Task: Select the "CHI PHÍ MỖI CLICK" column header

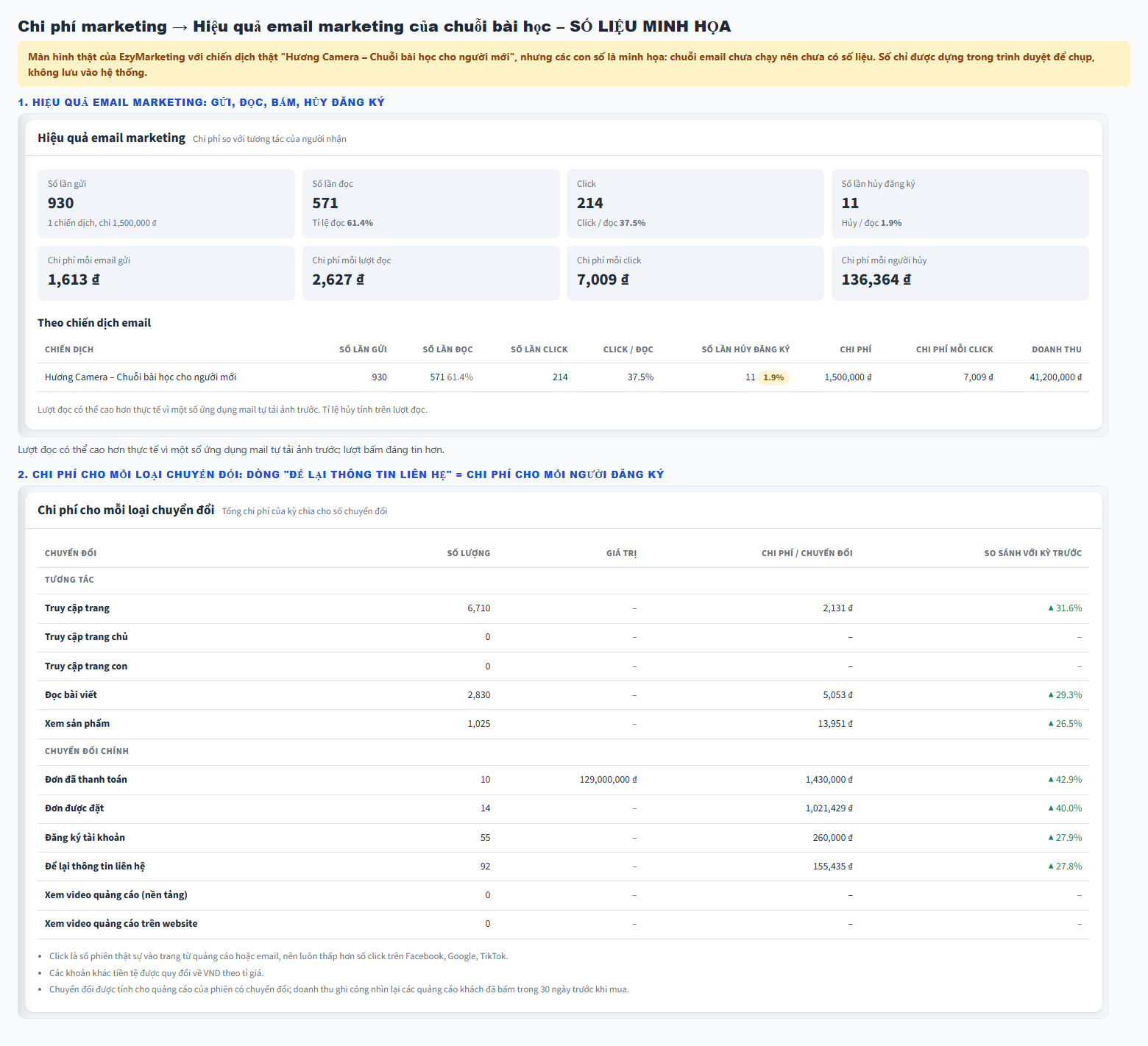Action: coord(954,349)
